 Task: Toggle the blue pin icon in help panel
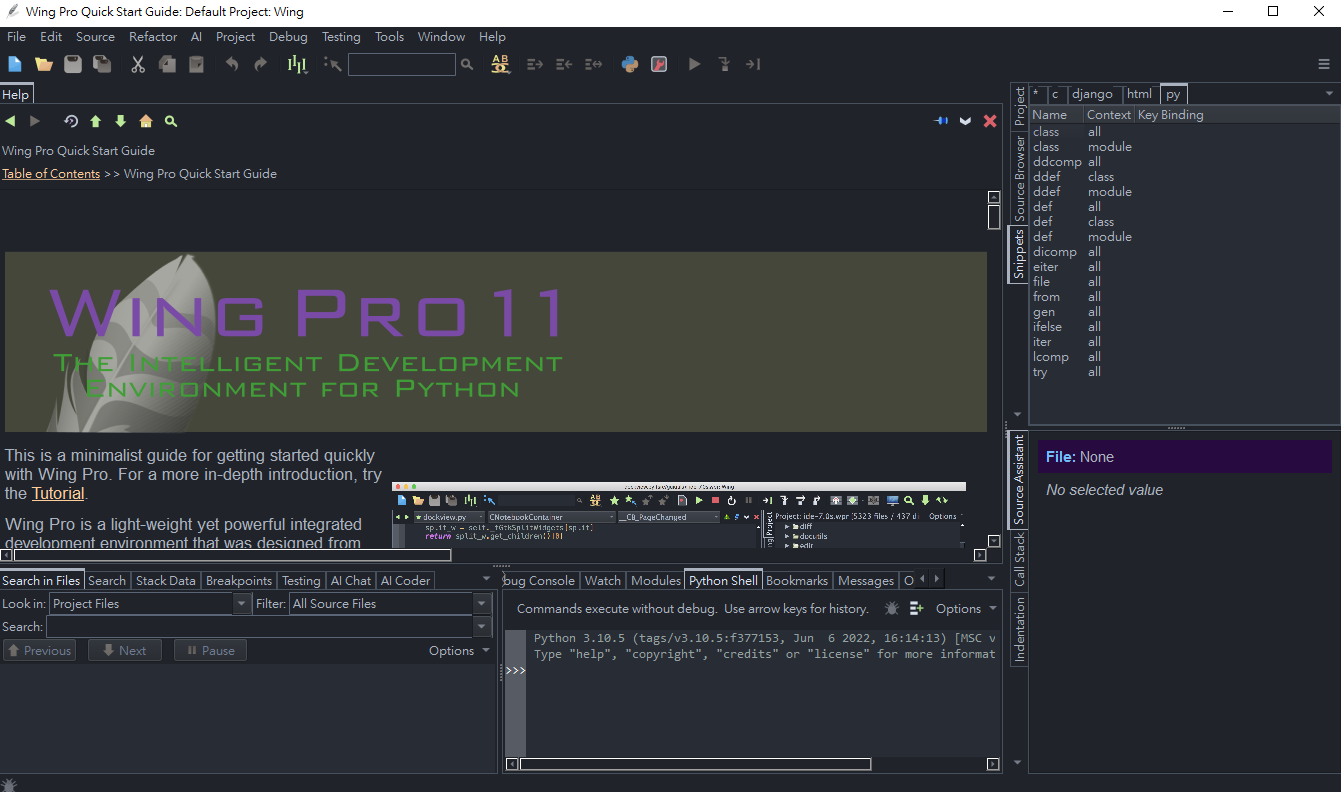[941, 121]
